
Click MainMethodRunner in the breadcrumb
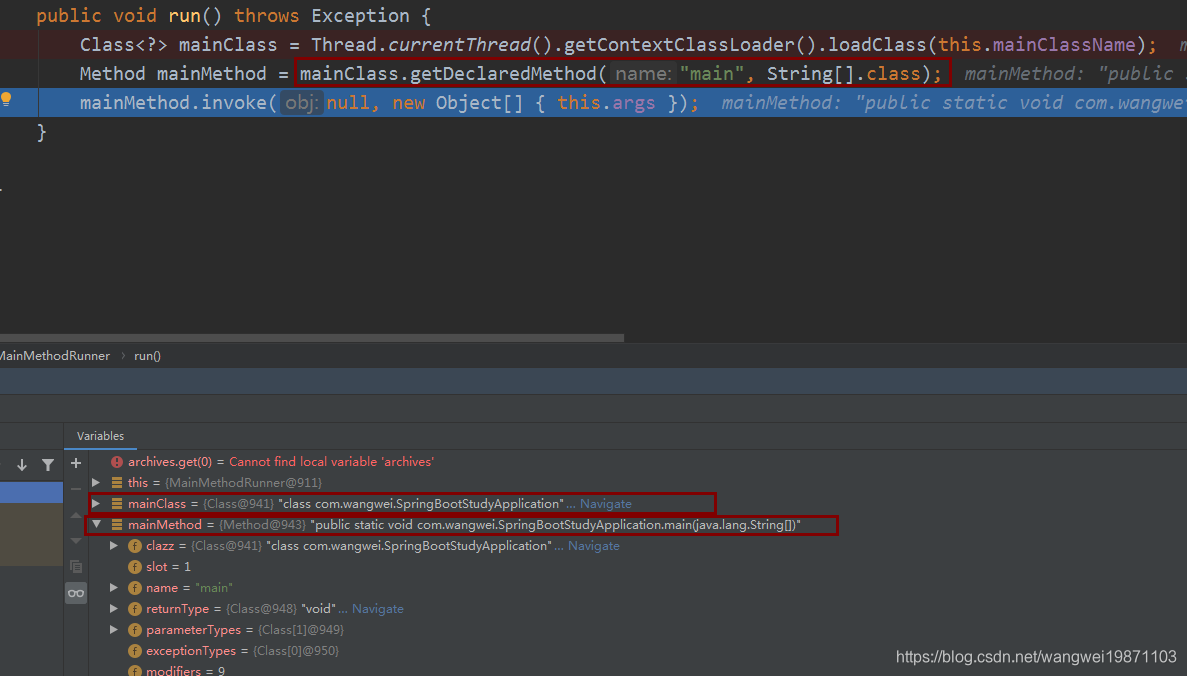[x=54, y=356]
